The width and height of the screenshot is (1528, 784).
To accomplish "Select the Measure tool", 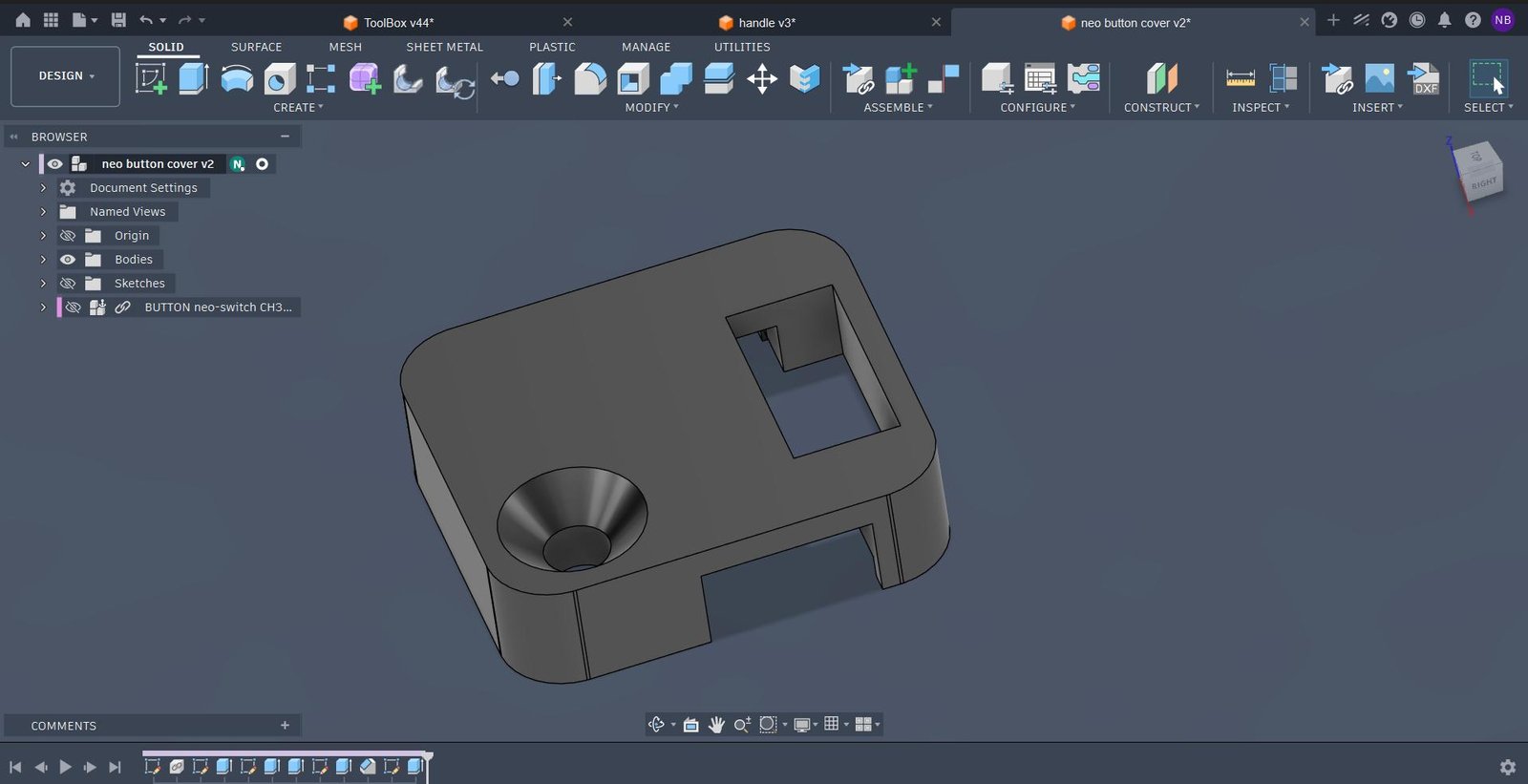I will click(1241, 78).
